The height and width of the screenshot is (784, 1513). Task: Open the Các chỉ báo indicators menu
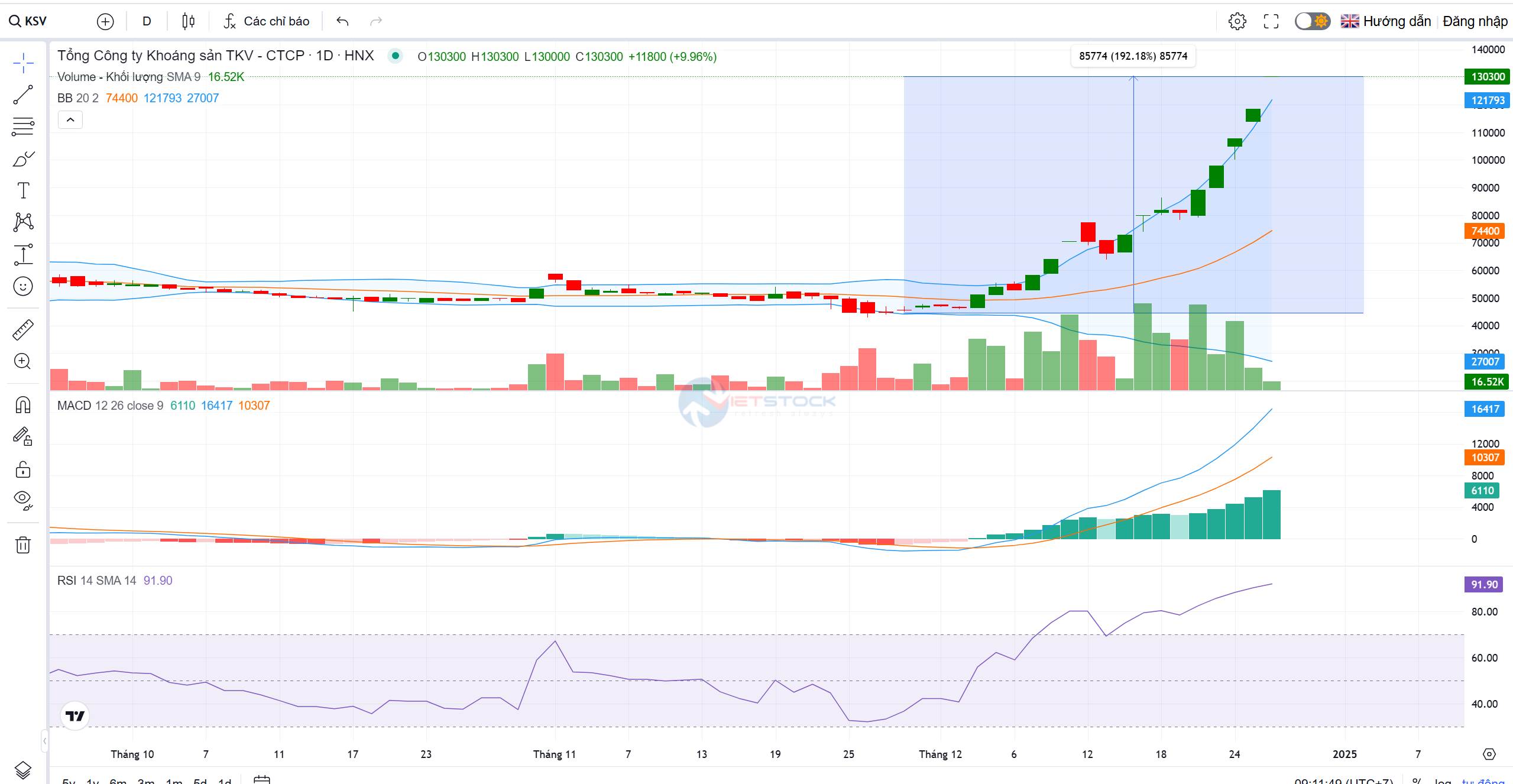(x=267, y=21)
